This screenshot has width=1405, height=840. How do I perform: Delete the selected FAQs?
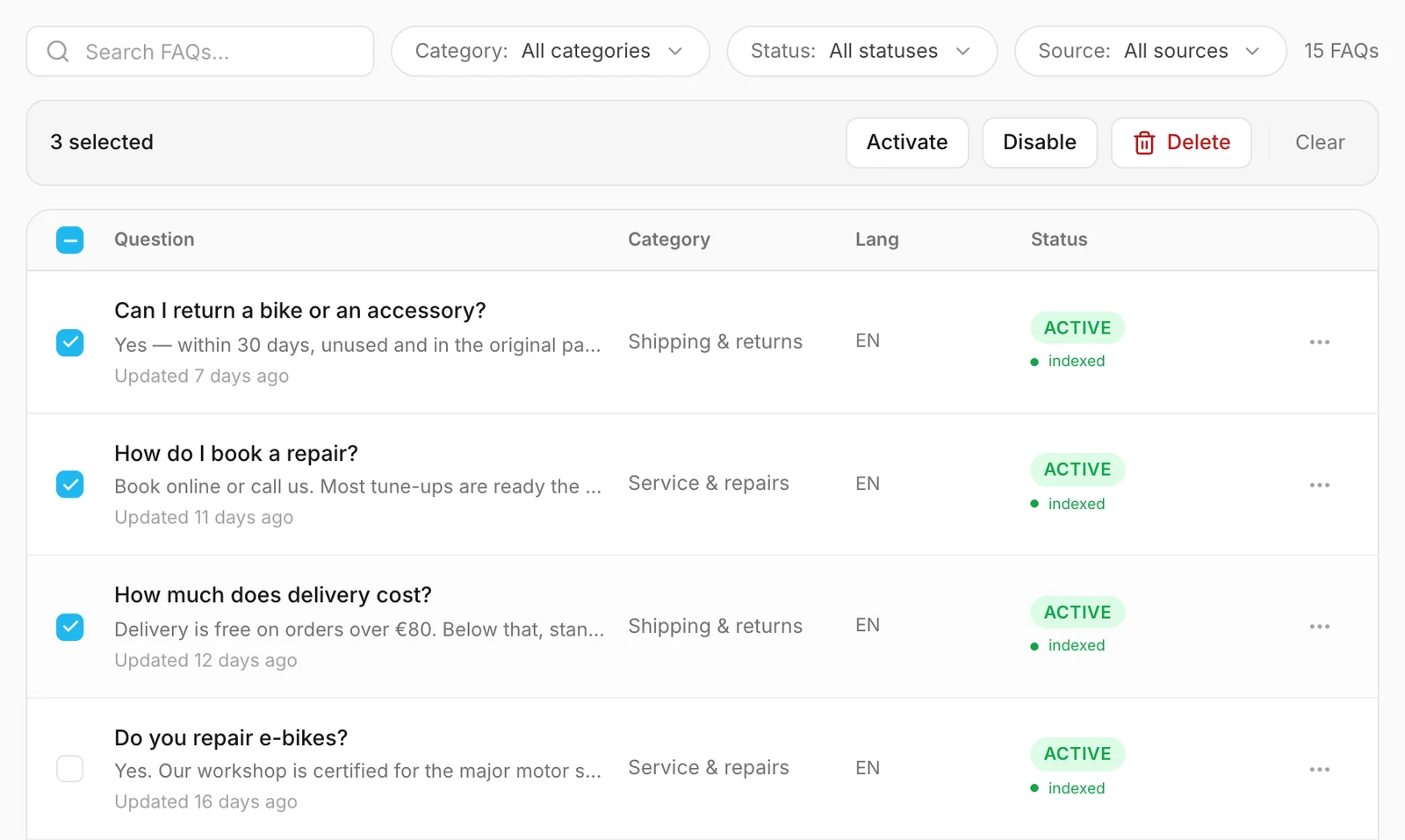click(1181, 142)
